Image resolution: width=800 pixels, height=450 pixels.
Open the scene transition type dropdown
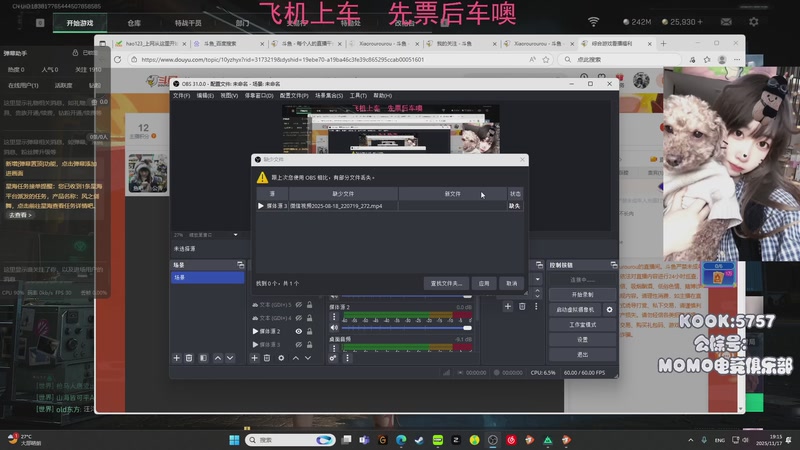click(537, 279)
